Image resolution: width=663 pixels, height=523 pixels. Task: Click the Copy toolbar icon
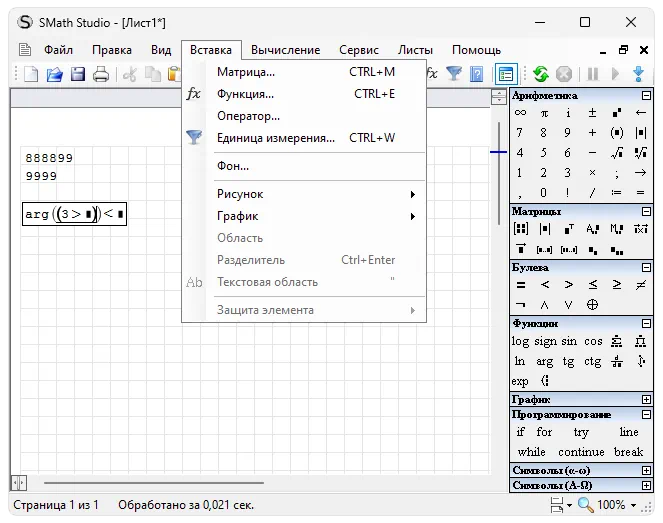[153, 74]
